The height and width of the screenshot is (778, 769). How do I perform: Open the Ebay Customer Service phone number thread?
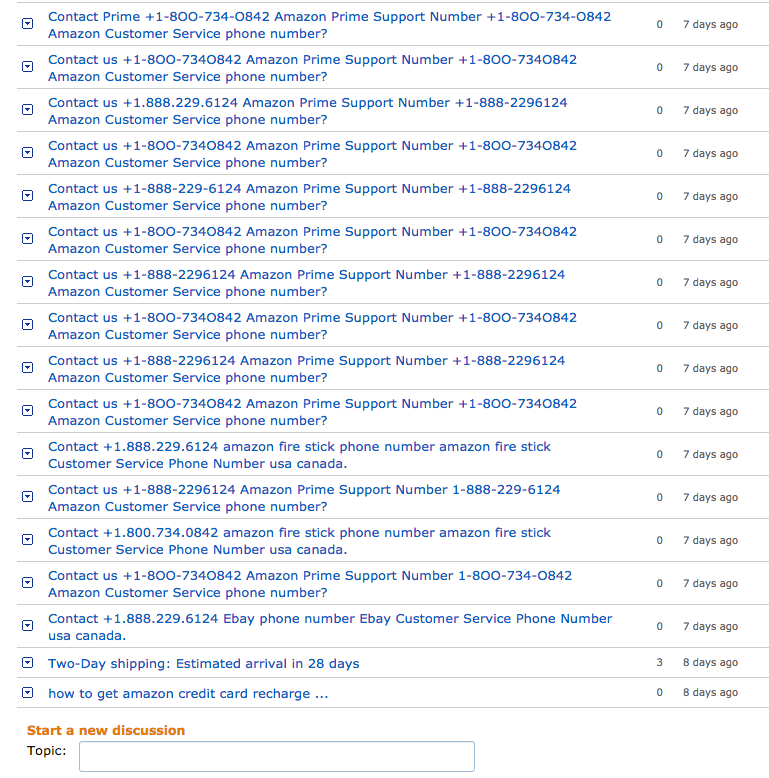(330, 627)
